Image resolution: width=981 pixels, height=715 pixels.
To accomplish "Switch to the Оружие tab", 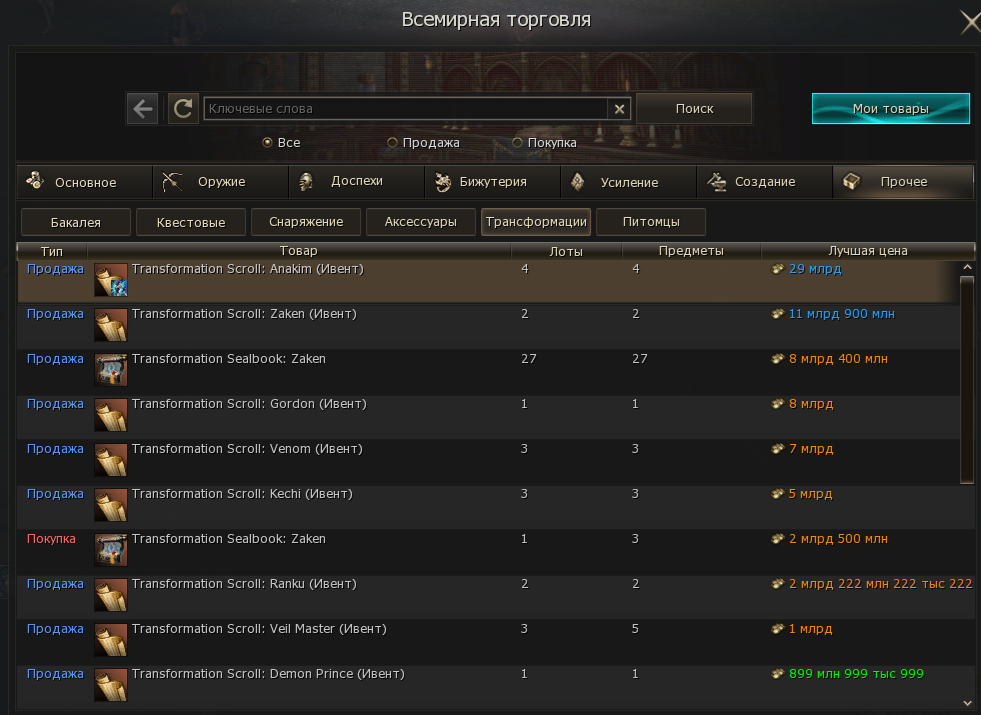I will click(x=221, y=182).
